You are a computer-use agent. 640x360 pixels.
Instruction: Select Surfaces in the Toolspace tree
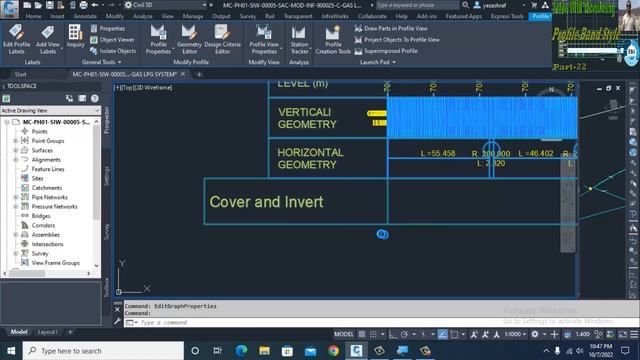[x=42, y=150]
